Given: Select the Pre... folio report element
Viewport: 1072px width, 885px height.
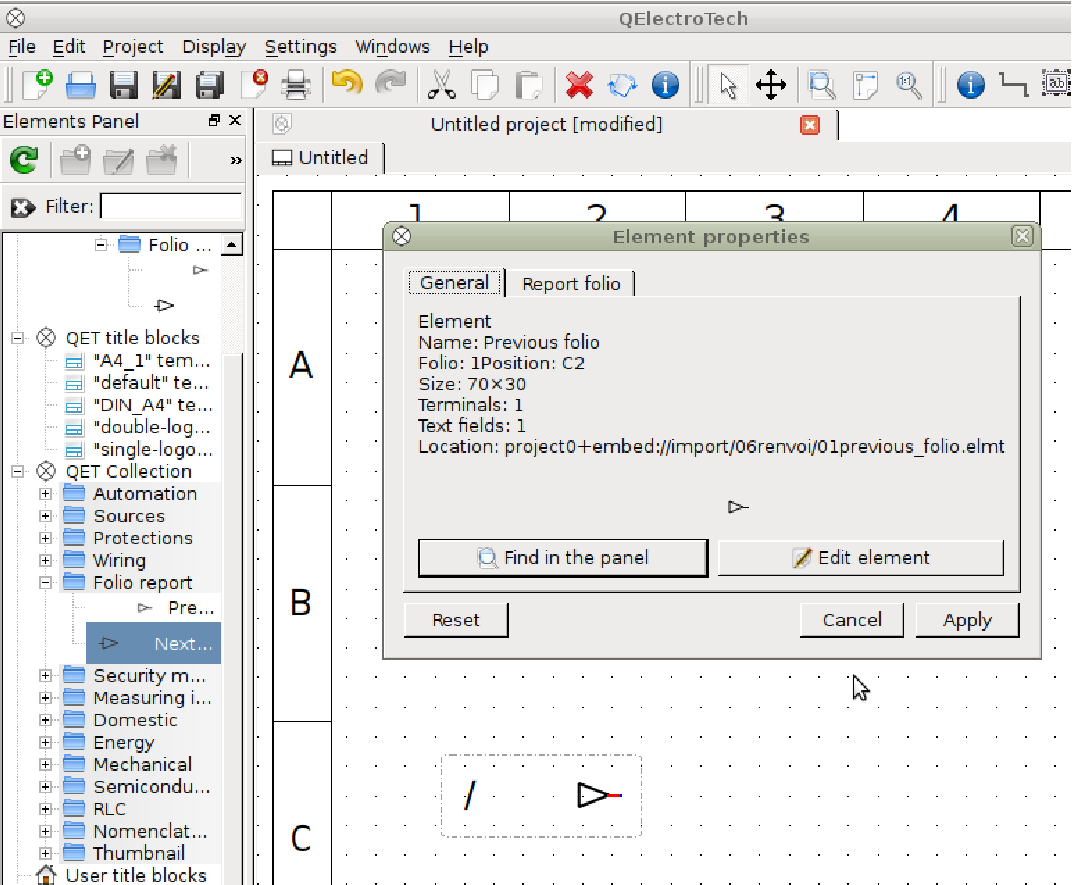Looking at the screenshot, I should tap(176, 607).
